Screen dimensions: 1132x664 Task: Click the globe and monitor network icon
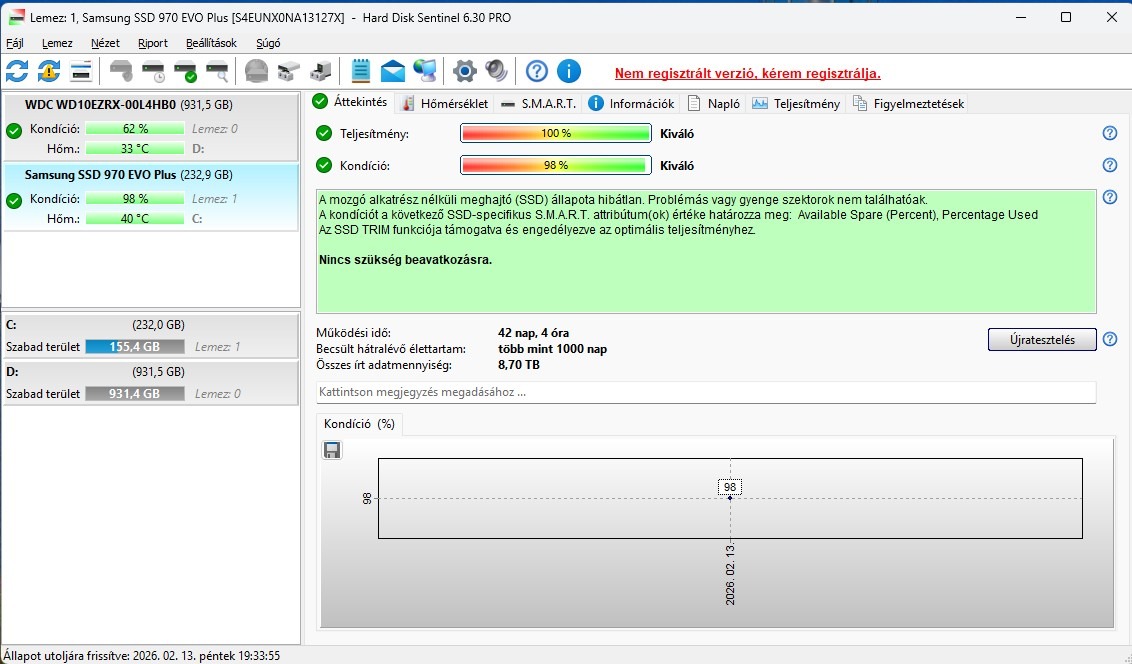click(x=425, y=71)
